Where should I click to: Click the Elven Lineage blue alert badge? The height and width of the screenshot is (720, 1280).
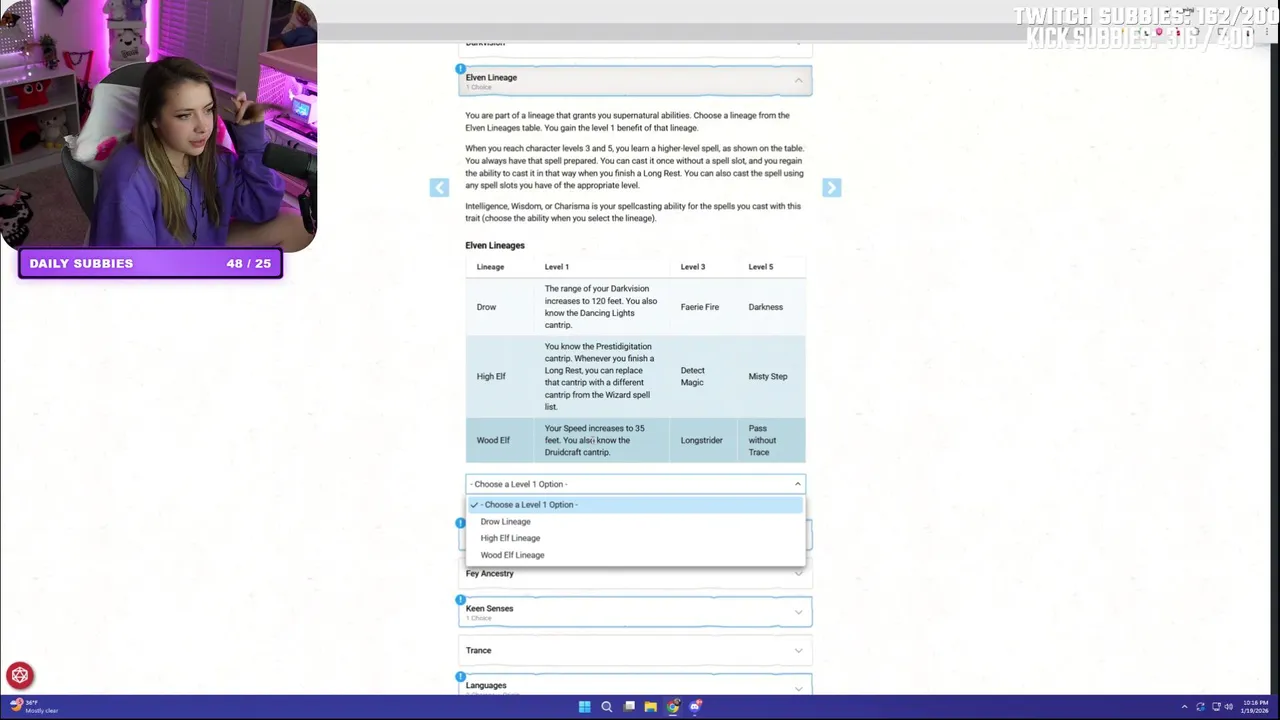tap(460, 69)
